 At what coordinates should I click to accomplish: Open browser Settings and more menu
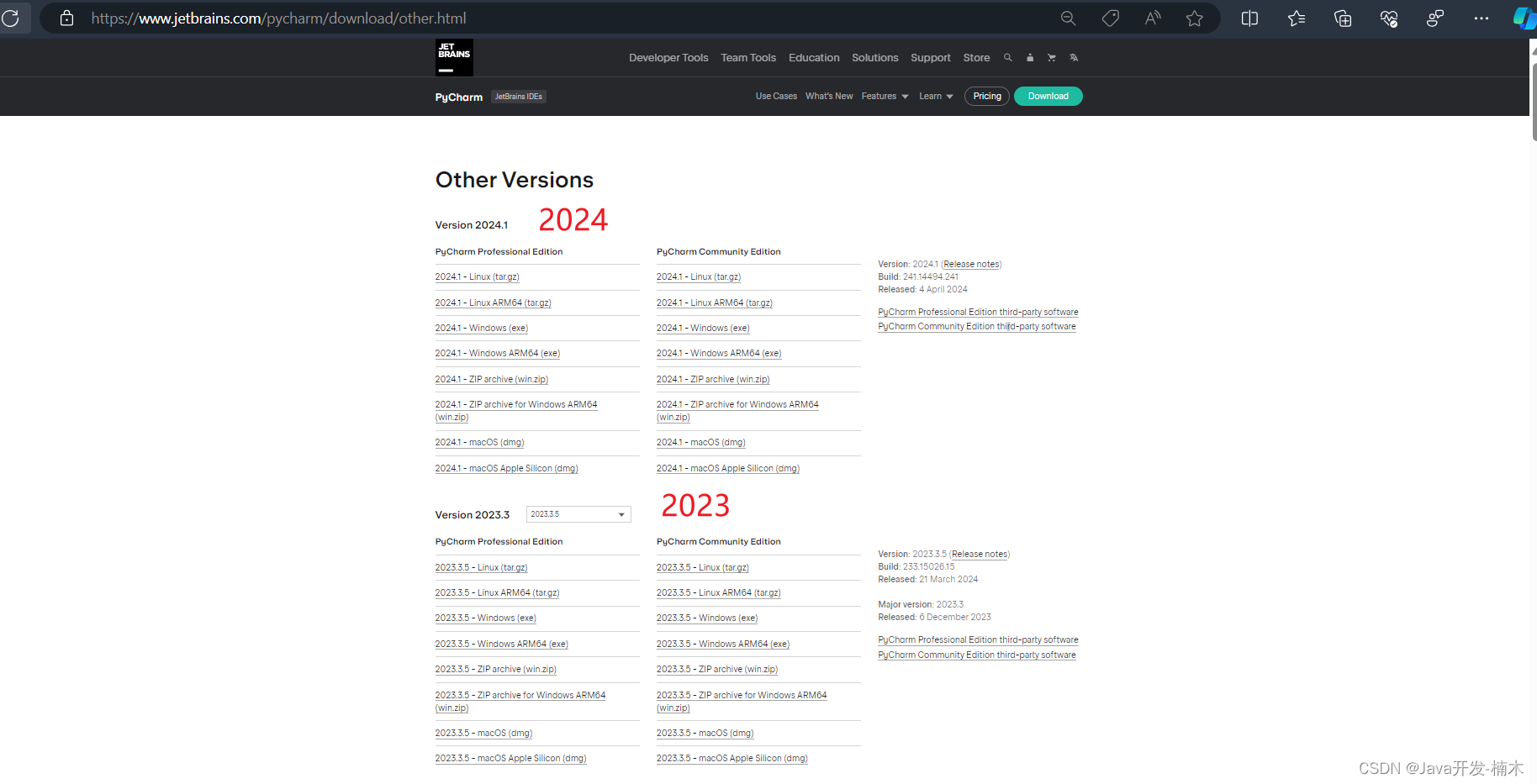click(x=1482, y=18)
